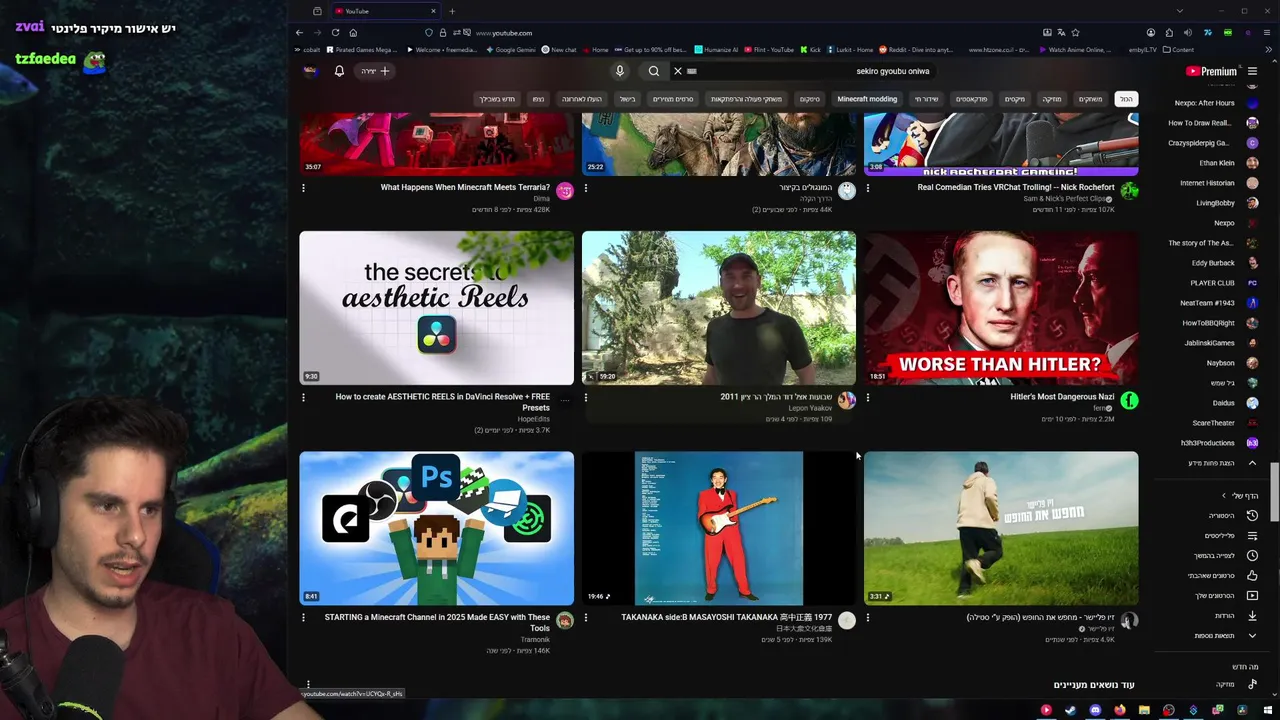Click the browser home button
Screen dimensions: 1280x720
[353, 33]
